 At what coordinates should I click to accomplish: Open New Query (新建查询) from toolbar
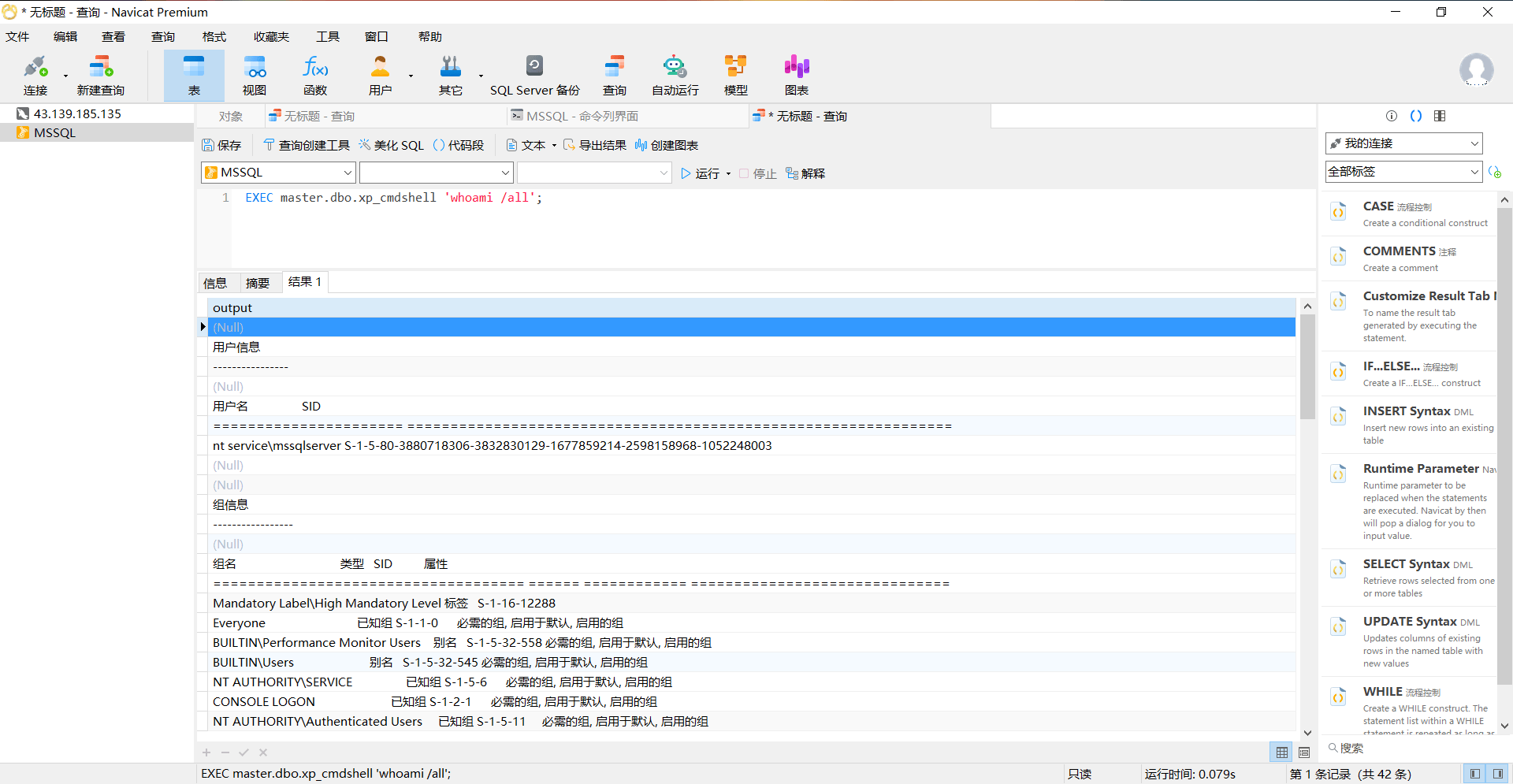[x=100, y=76]
